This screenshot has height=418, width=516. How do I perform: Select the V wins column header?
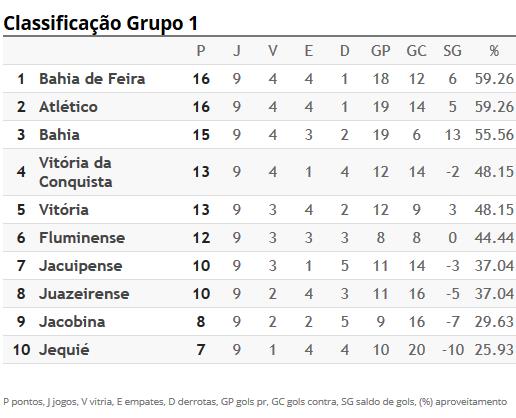[273, 51]
